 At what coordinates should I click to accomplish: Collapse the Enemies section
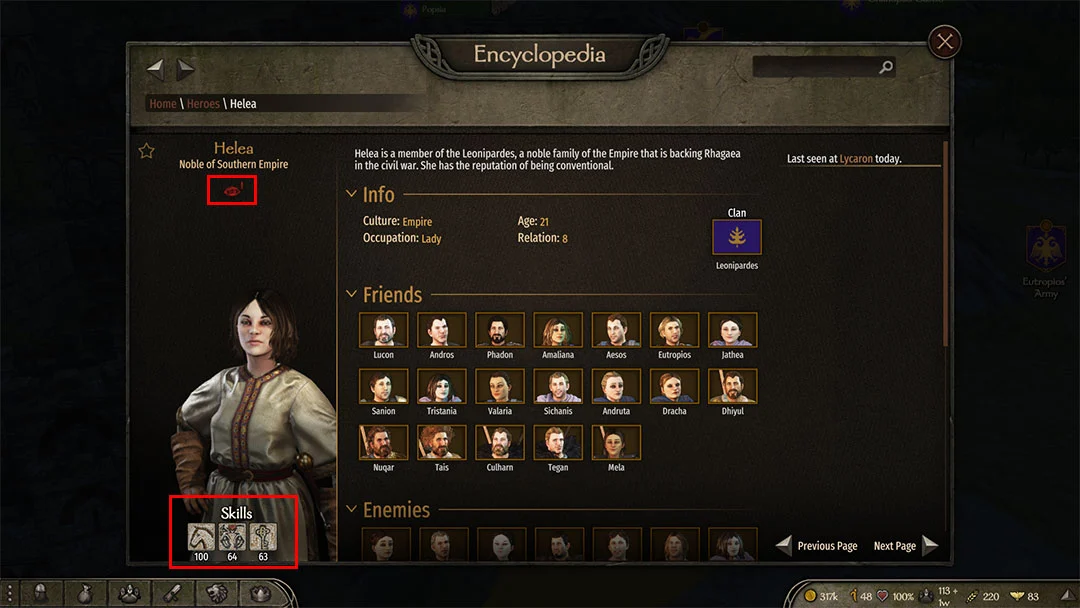351,510
